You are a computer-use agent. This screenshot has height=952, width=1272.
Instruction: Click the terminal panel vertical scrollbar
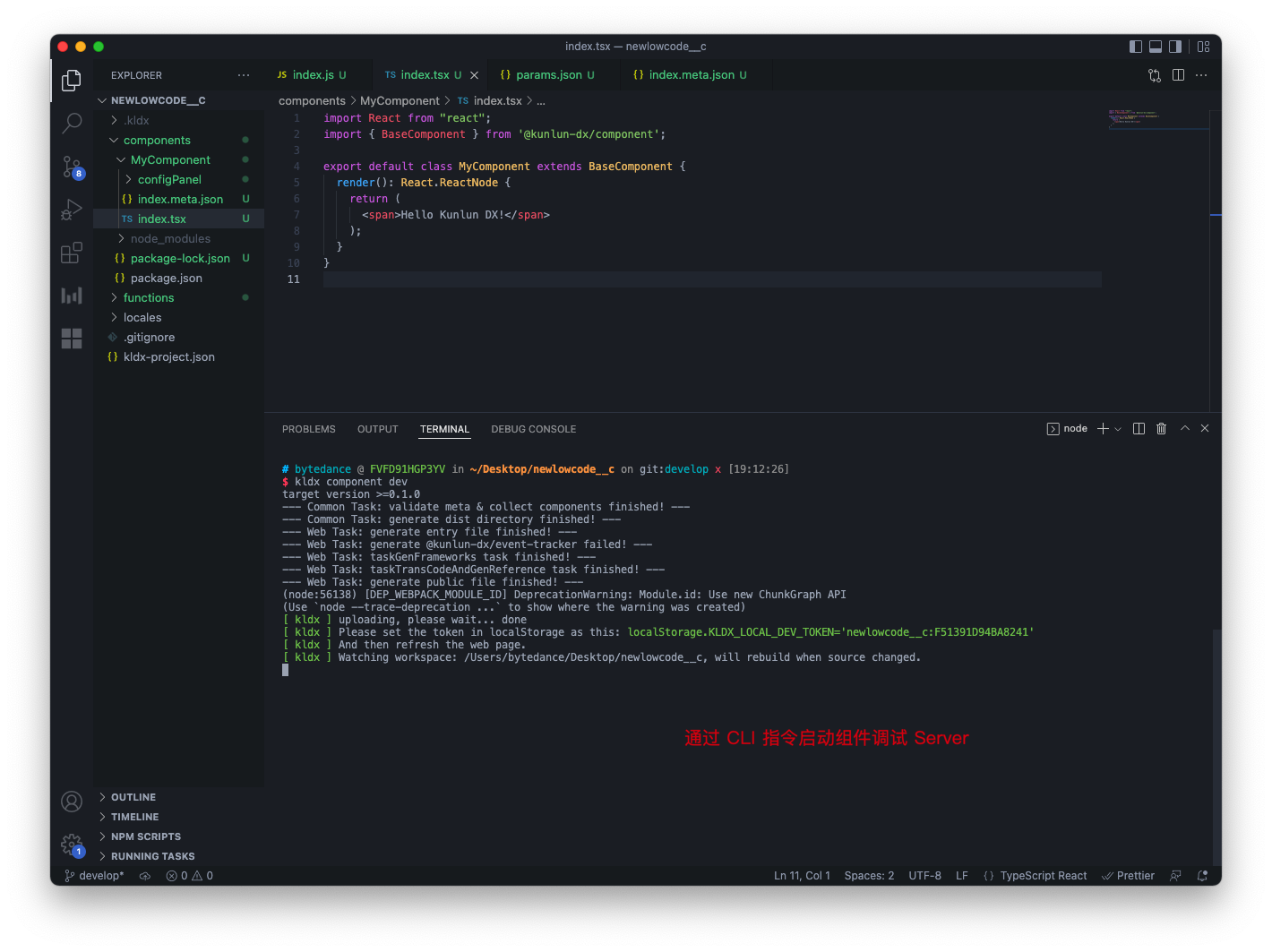click(1216, 743)
